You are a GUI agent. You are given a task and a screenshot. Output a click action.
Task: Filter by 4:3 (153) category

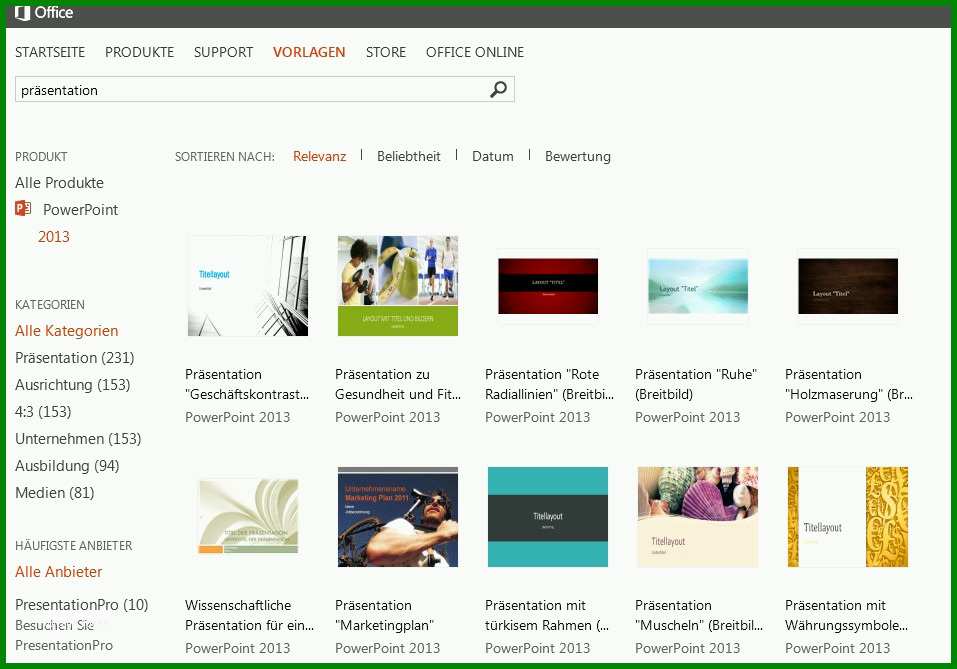[x=43, y=412]
